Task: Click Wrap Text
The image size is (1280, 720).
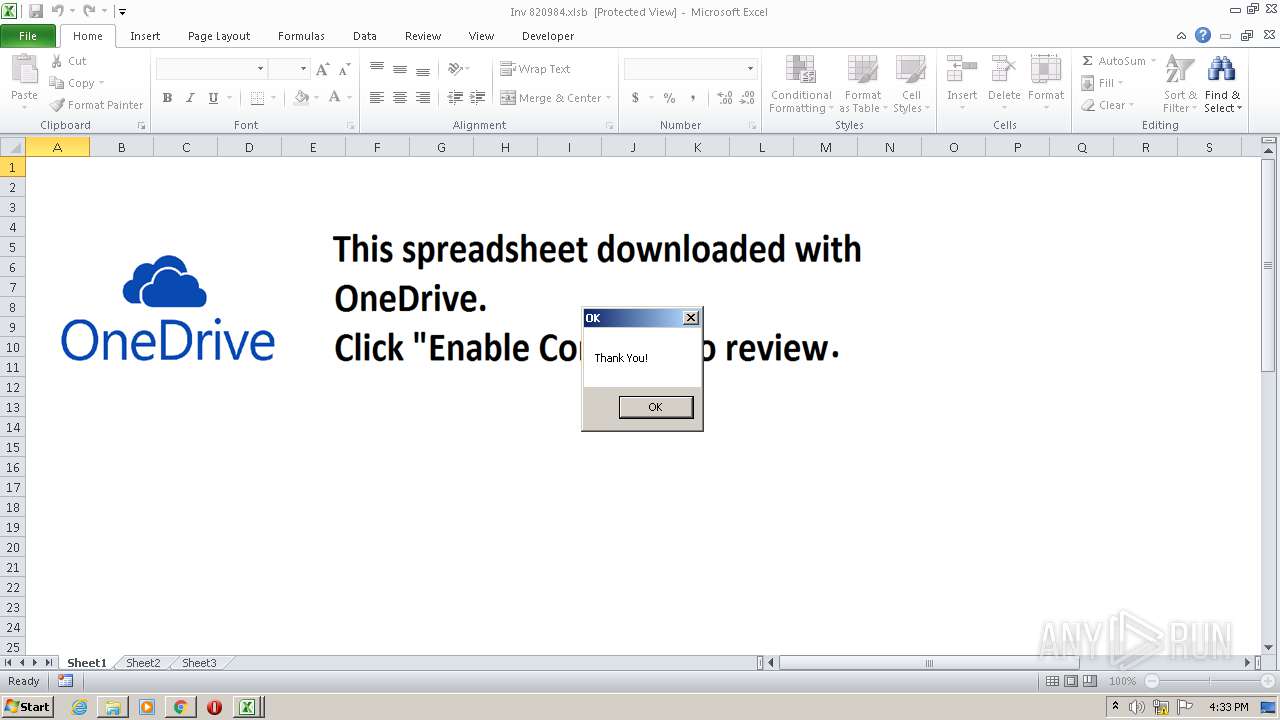Action: pos(535,69)
